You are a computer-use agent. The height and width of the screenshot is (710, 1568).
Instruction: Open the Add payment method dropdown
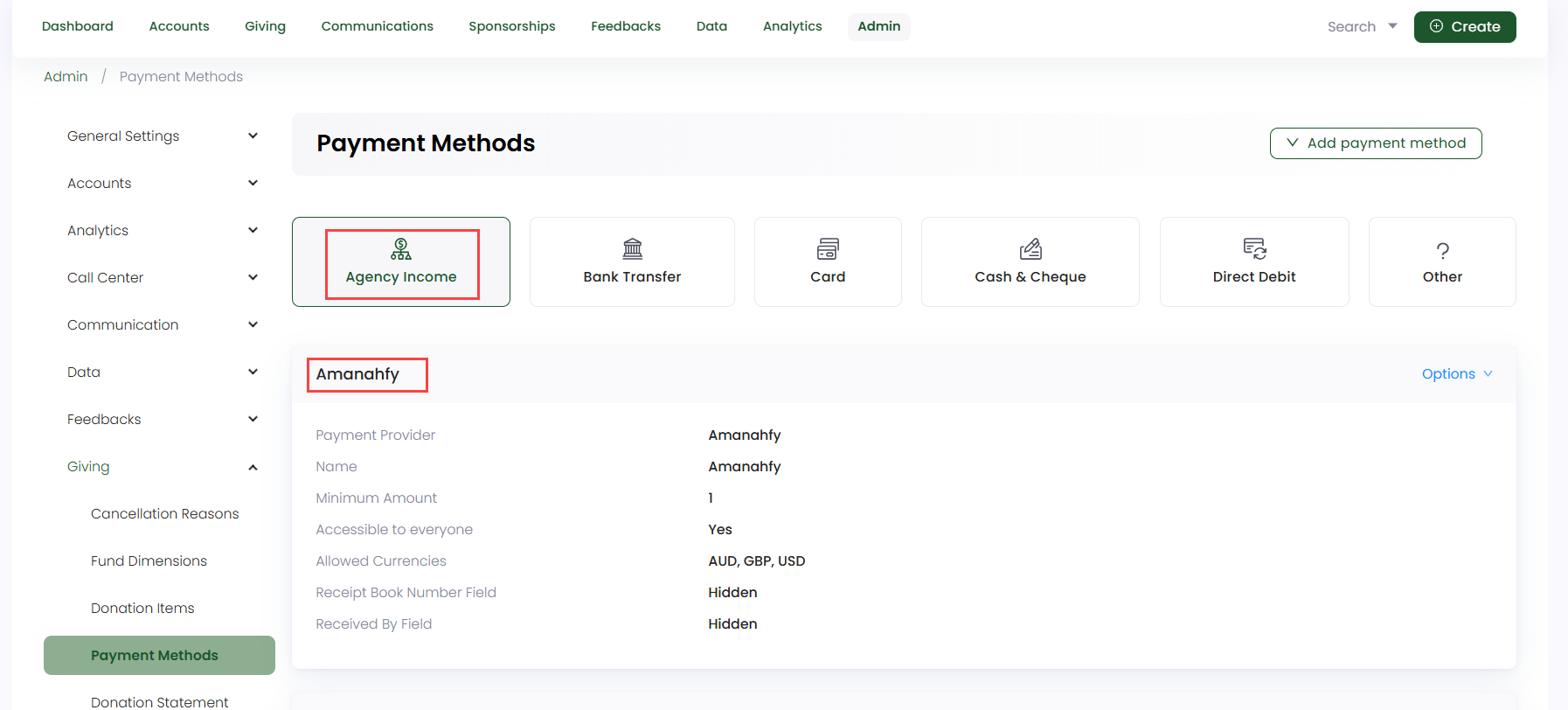[1376, 143]
